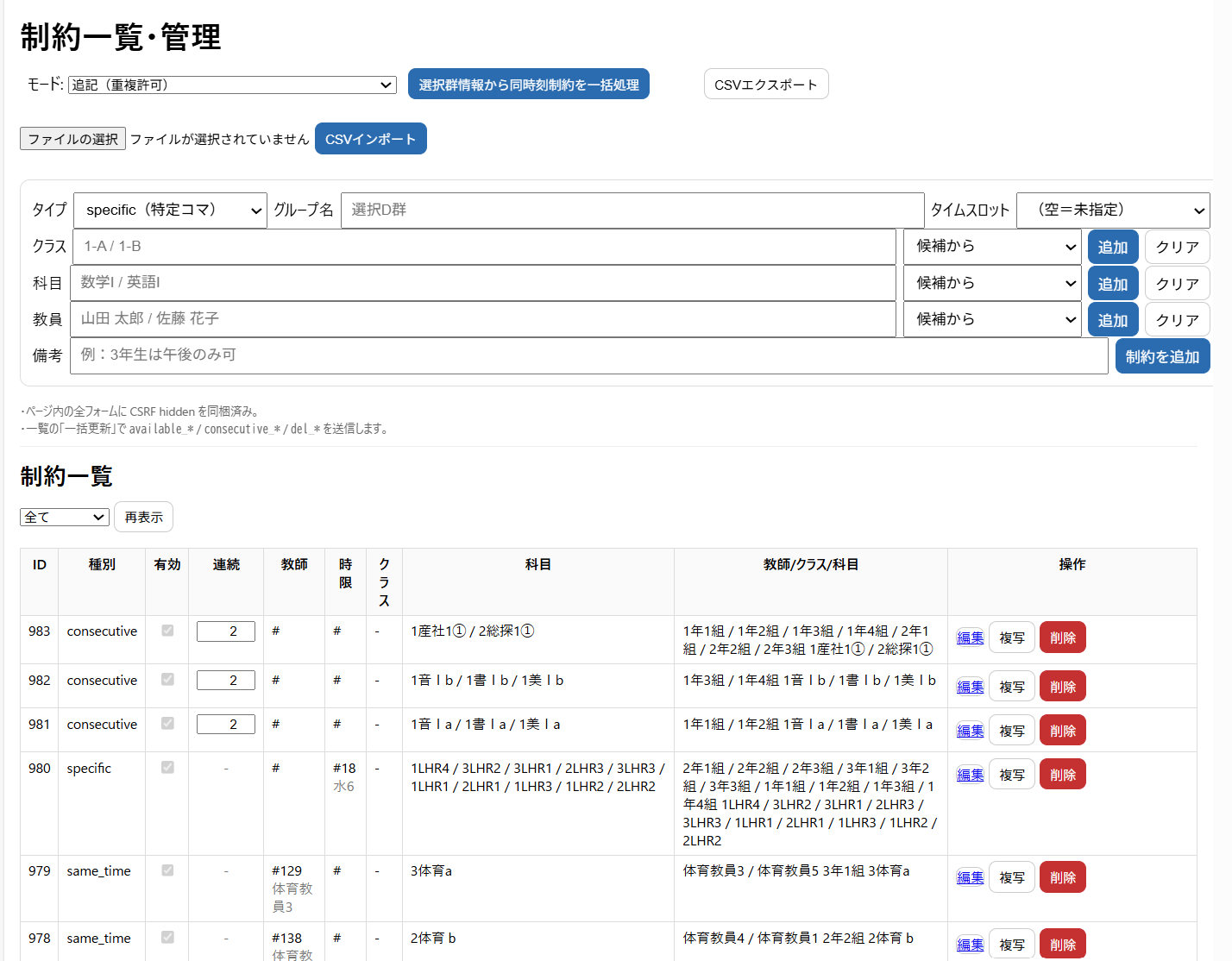The width and height of the screenshot is (1232, 961).
Task: Focus the グループ名 input field
Action: 632,210
